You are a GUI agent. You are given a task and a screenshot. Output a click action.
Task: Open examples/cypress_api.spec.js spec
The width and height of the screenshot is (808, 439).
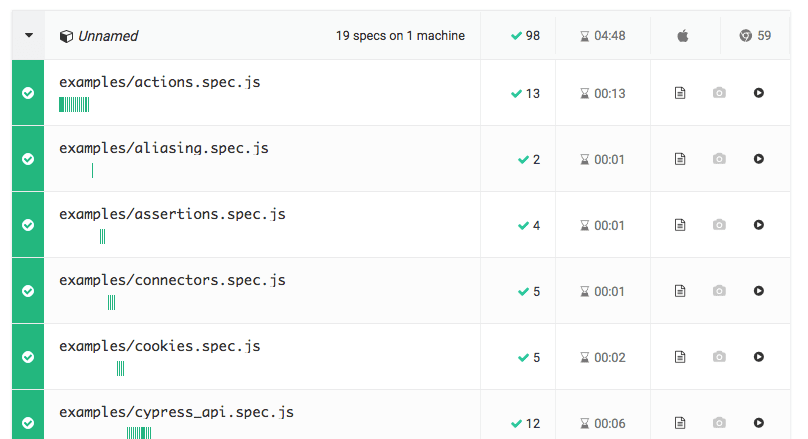coord(176,412)
